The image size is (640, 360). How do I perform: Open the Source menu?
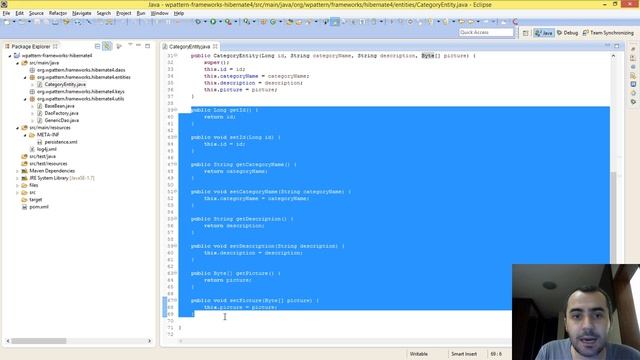click(x=36, y=13)
